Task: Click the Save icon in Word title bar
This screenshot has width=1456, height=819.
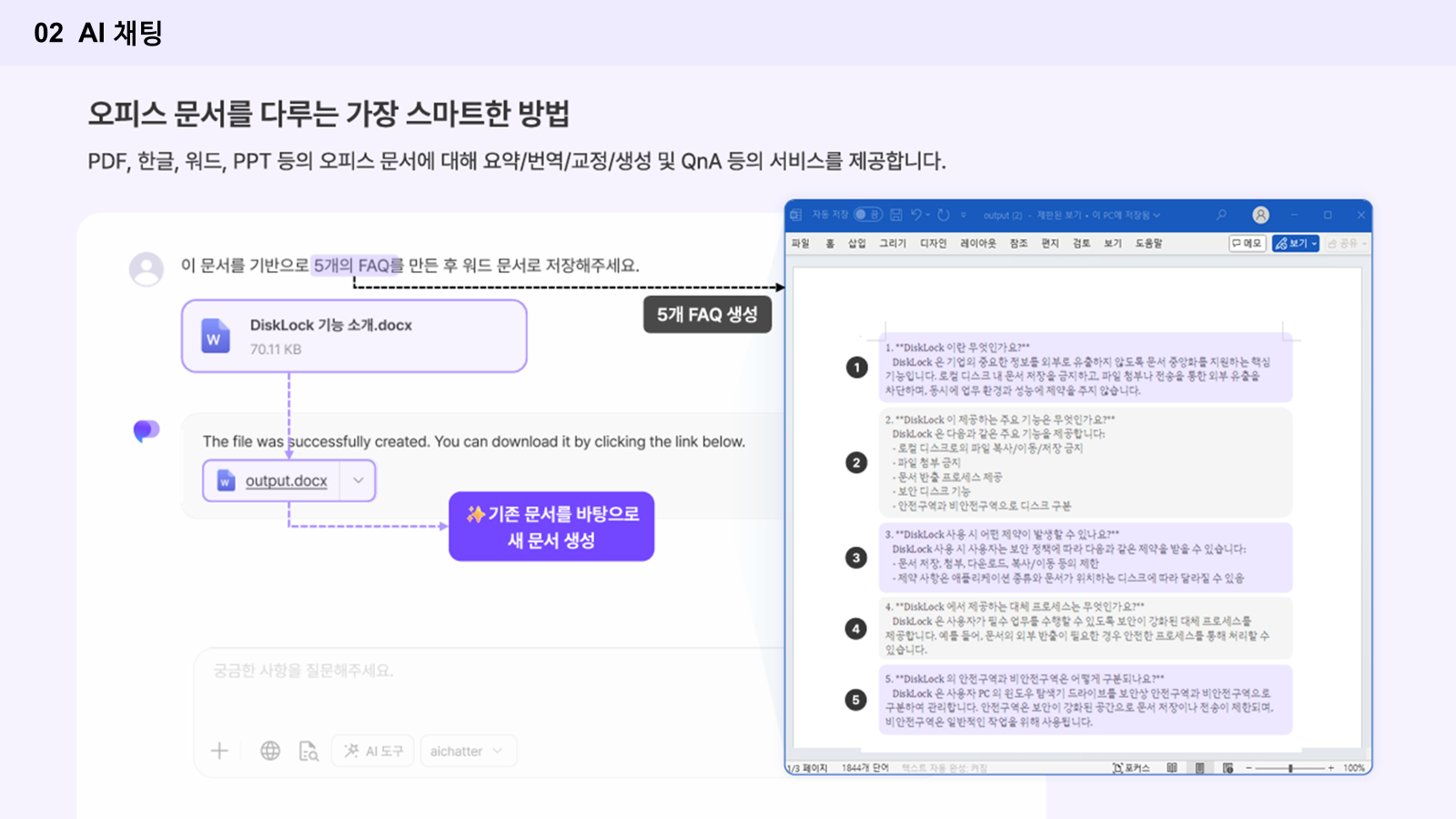Action: [x=896, y=215]
